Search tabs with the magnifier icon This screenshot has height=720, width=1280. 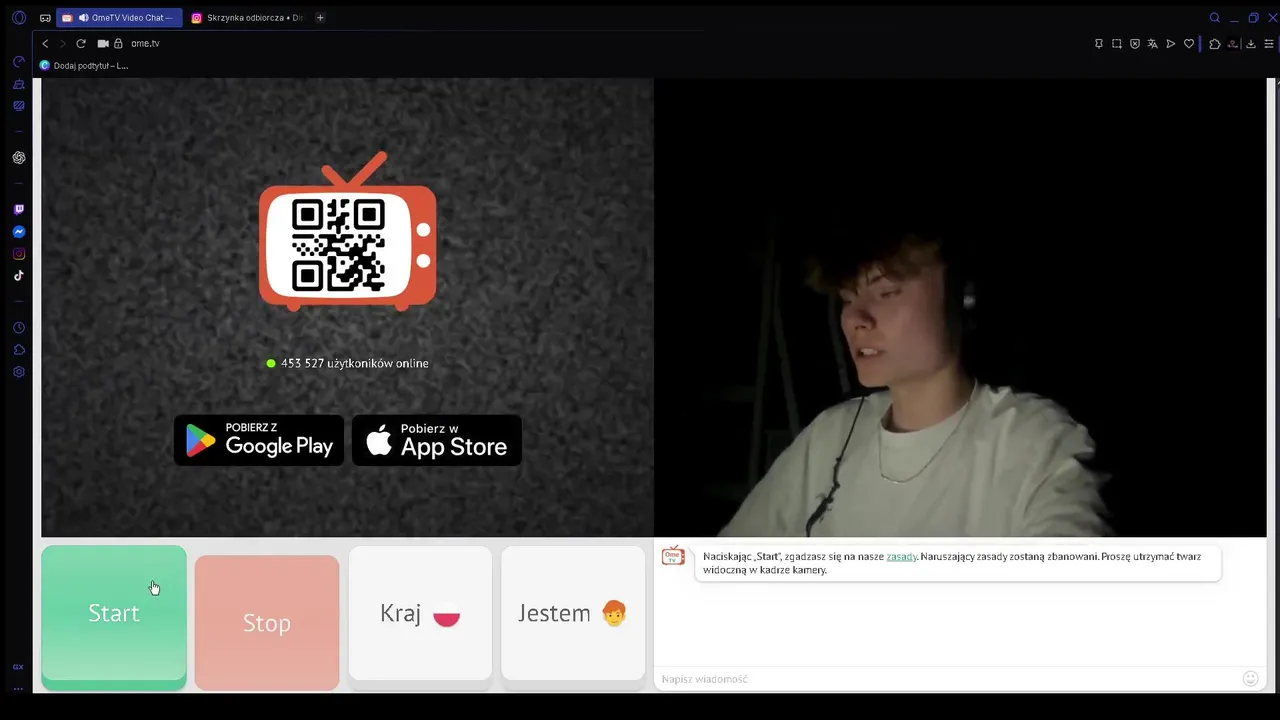point(1214,18)
